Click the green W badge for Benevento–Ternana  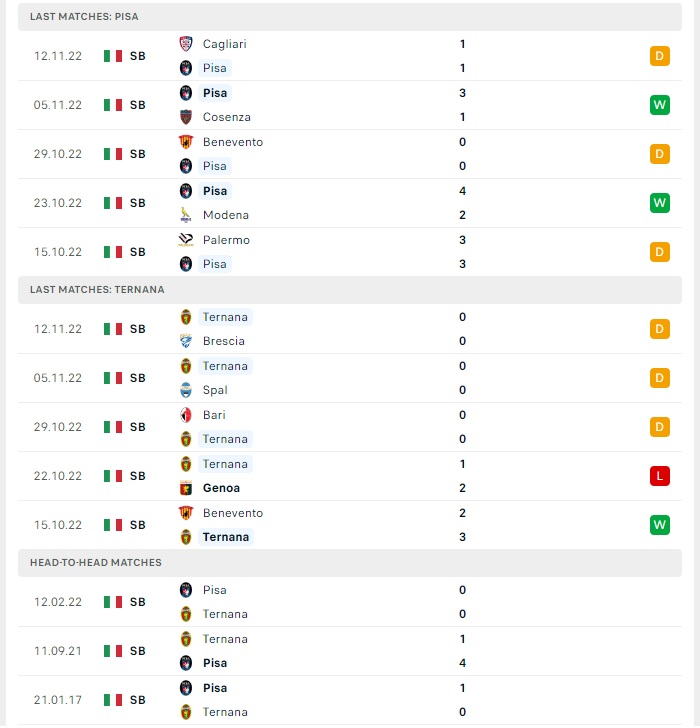pos(660,525)
